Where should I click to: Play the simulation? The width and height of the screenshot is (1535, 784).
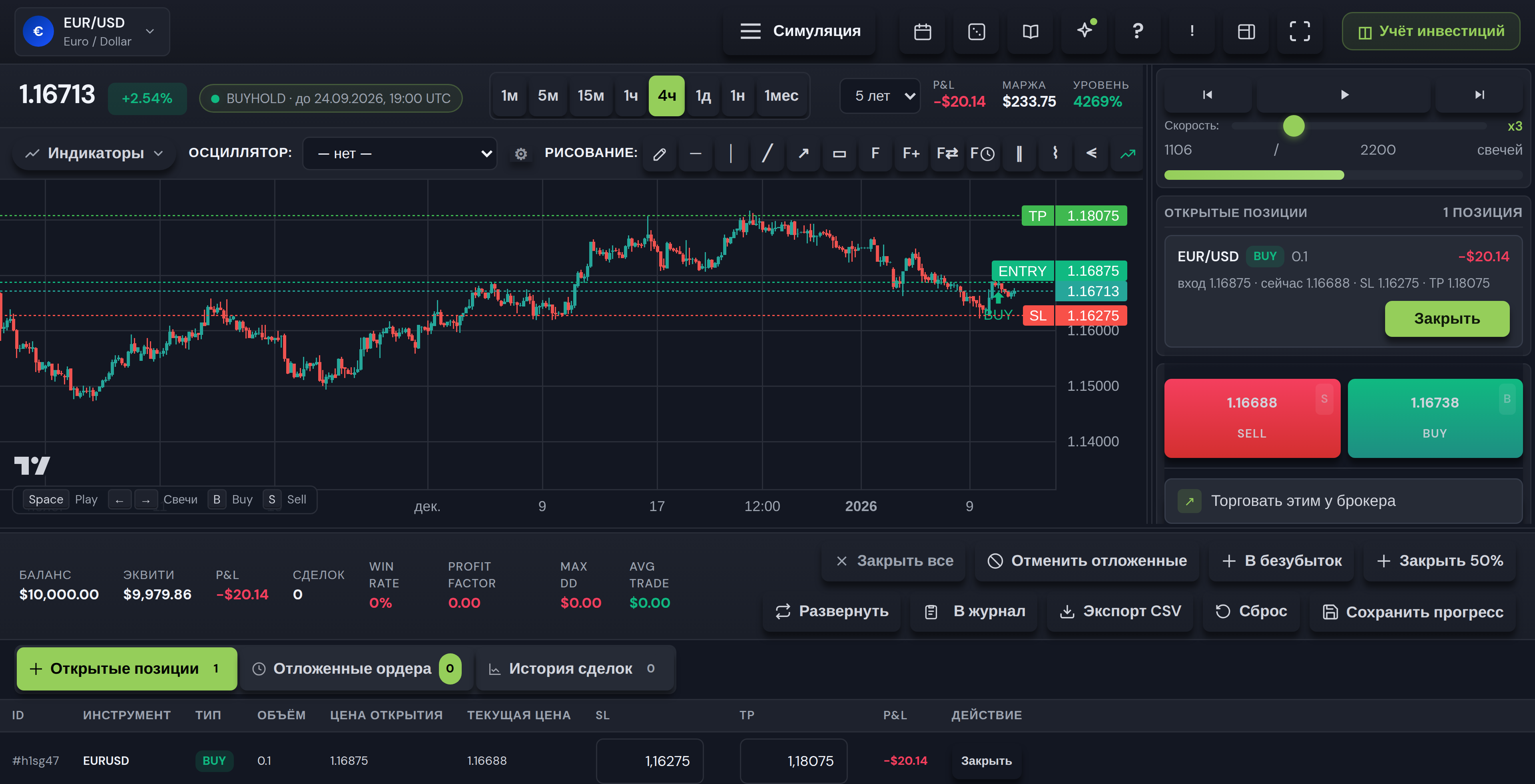(x=1344, y=95)
